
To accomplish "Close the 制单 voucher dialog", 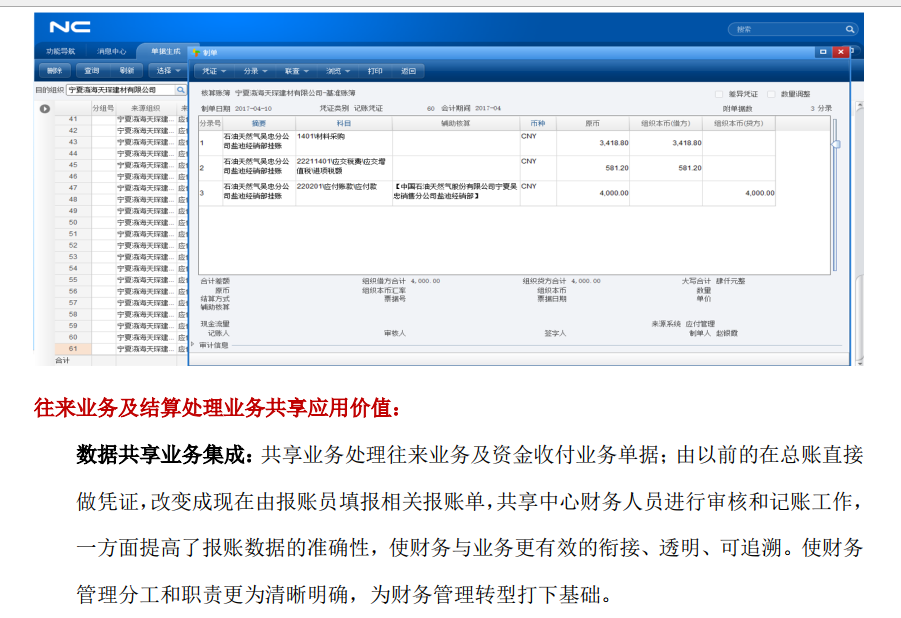I will tap(840, 51).
